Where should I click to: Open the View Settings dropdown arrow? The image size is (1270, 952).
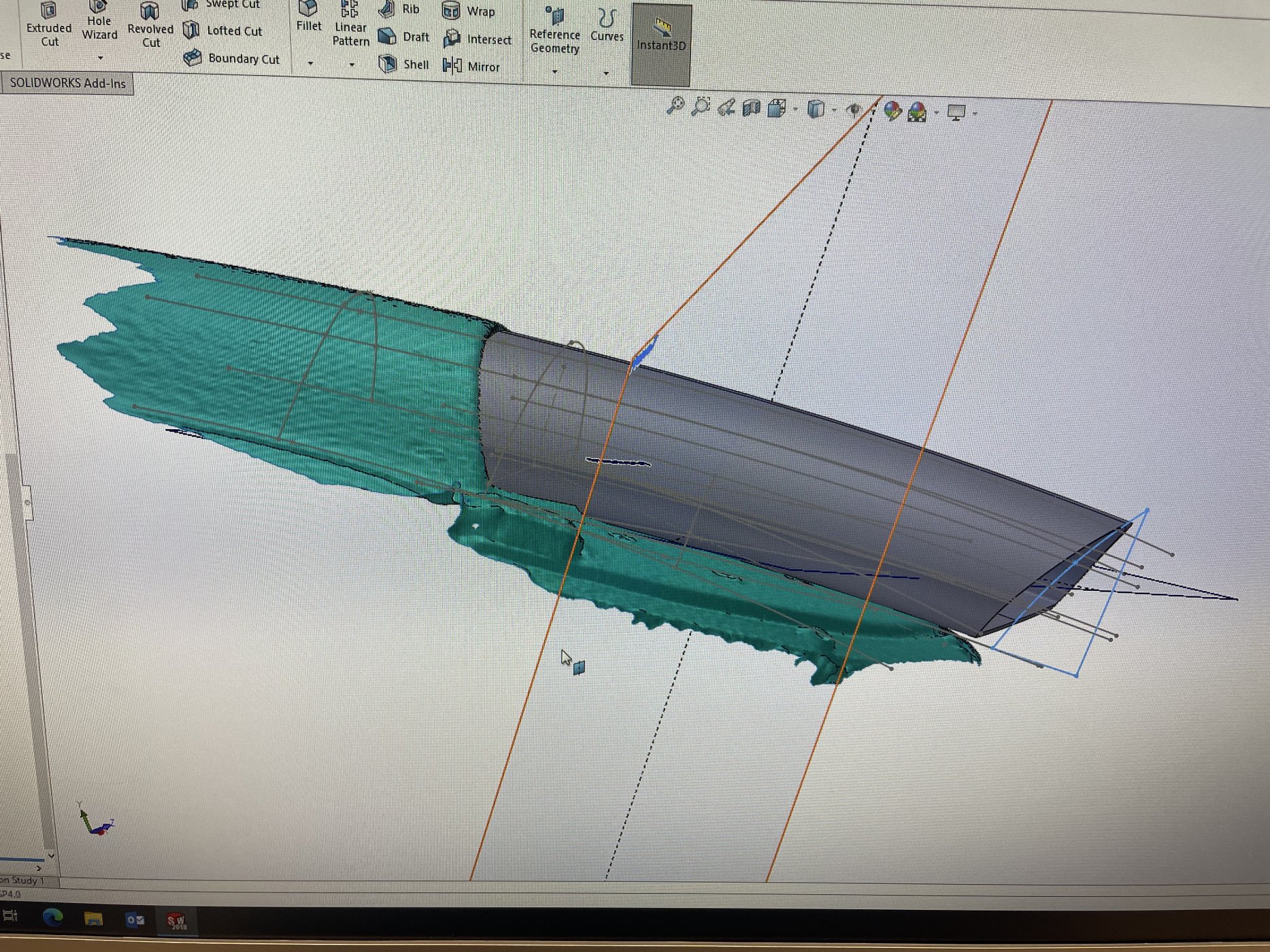975,113
